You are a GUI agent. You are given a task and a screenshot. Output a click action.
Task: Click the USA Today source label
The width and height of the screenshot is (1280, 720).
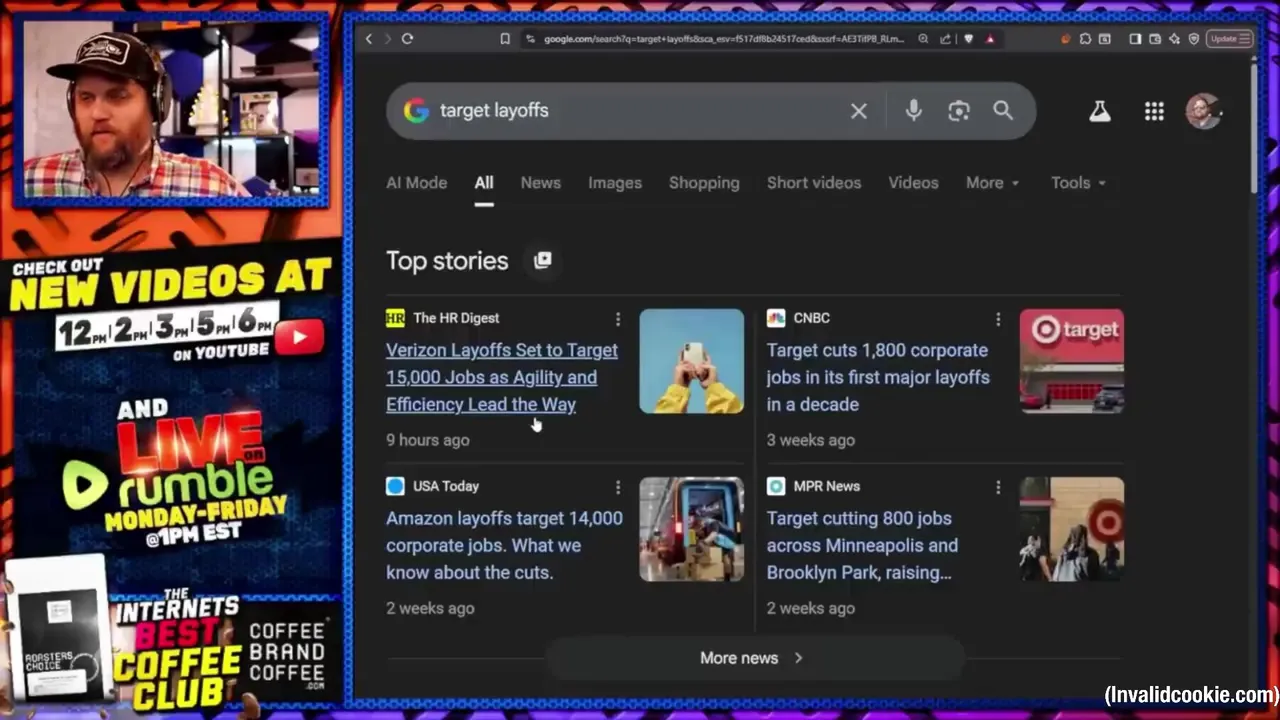pos(446,486)
